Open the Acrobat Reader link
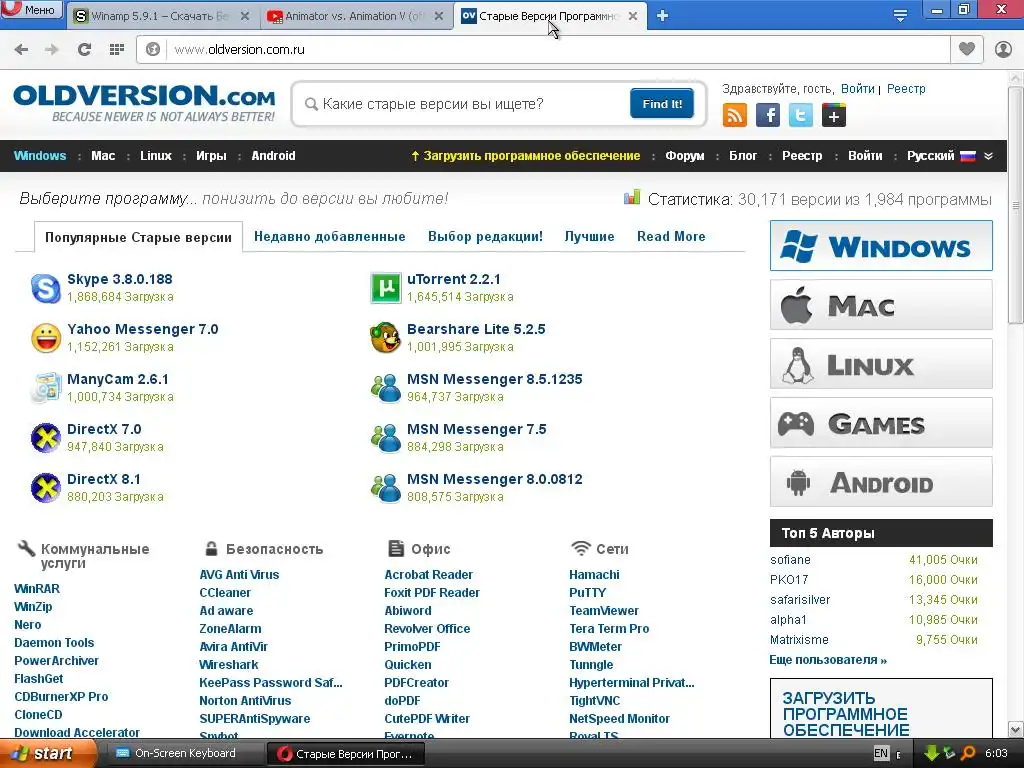This screenshot has height=768, width=1024. coord(428,575)
